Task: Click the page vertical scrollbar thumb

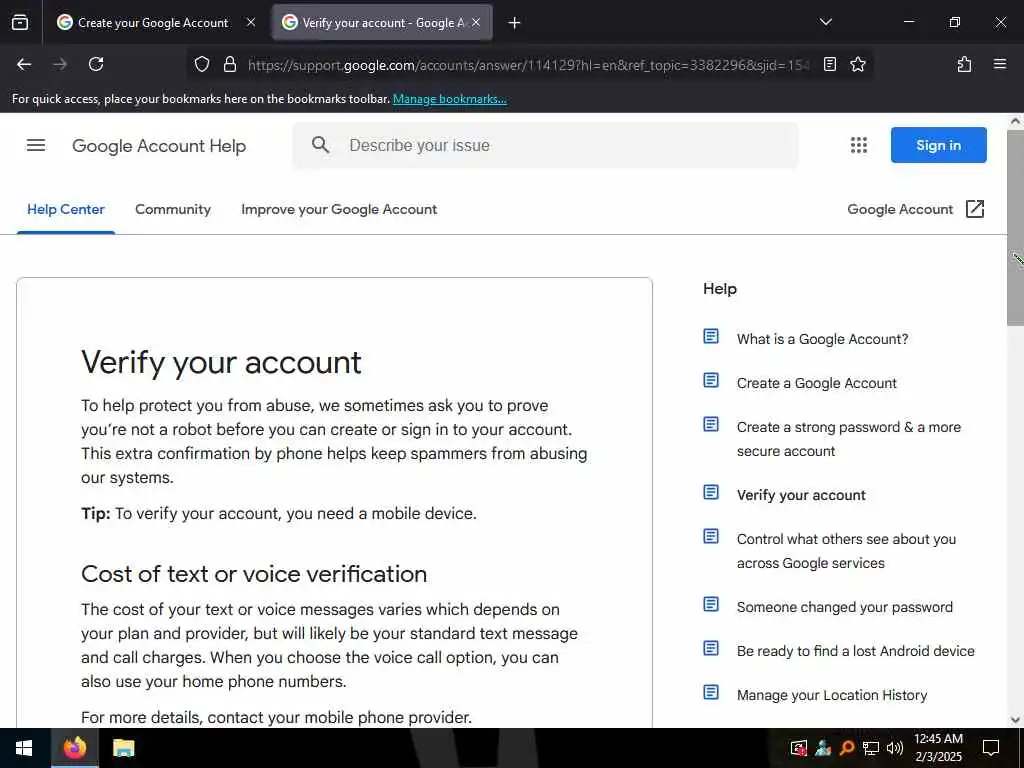Action: [x=1015, y=227]
